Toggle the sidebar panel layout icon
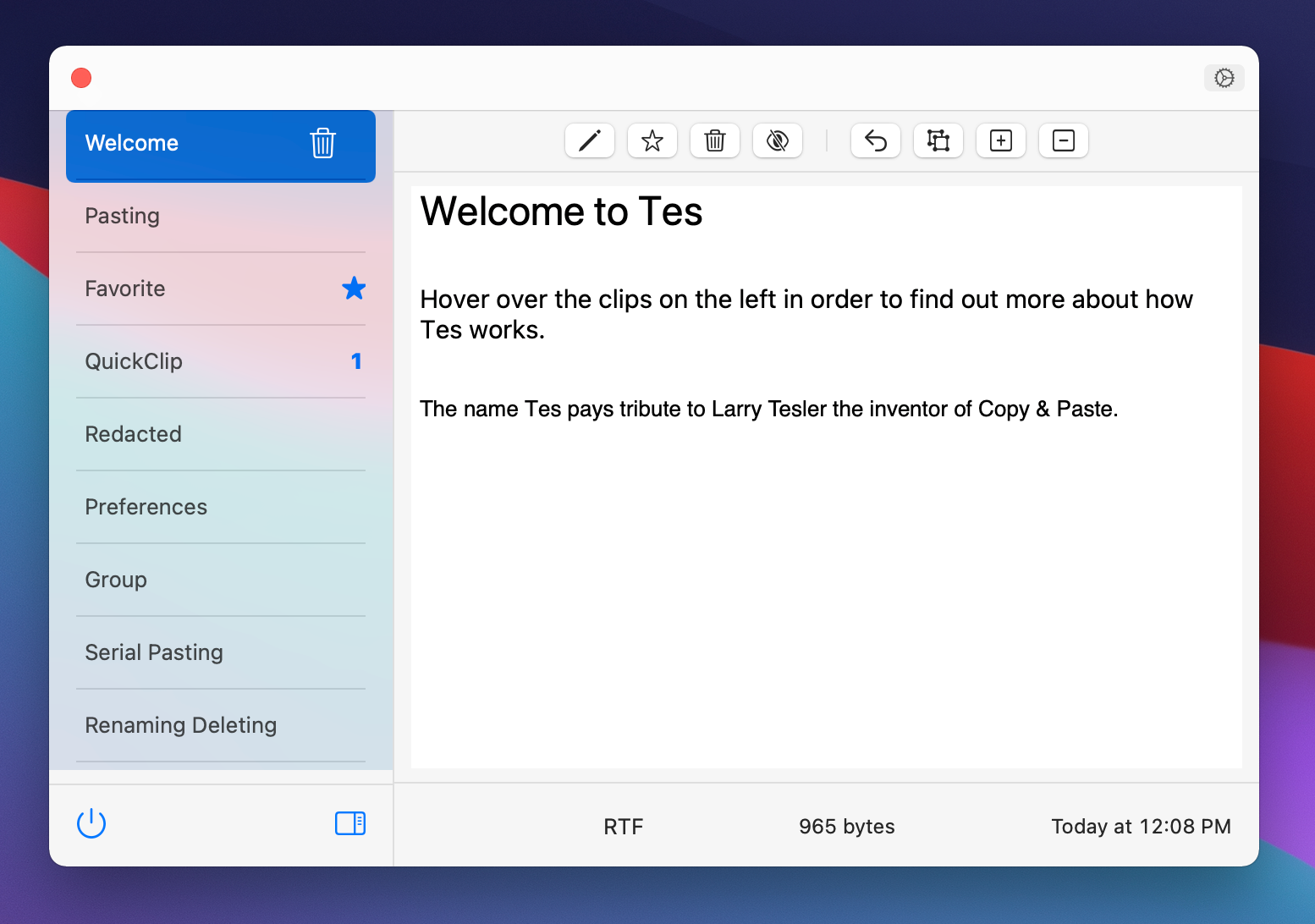The width and height of the screenshot is (1315, 924). [x=349, y=823]
